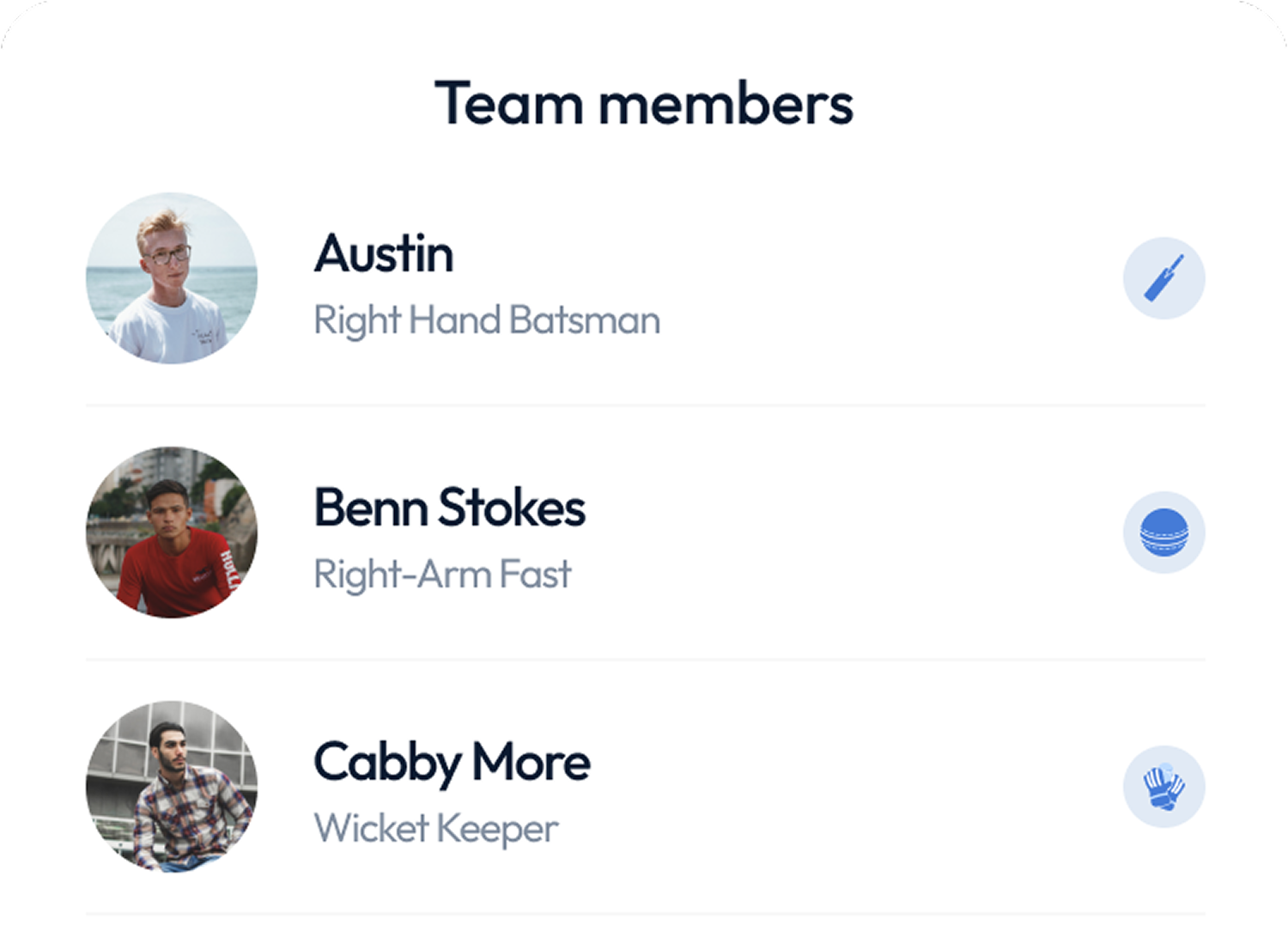Image resolution: width=1288 pixels, height=931 pixels.
Task: Open the Austin team member row
Action: click(x=646, y=278)
